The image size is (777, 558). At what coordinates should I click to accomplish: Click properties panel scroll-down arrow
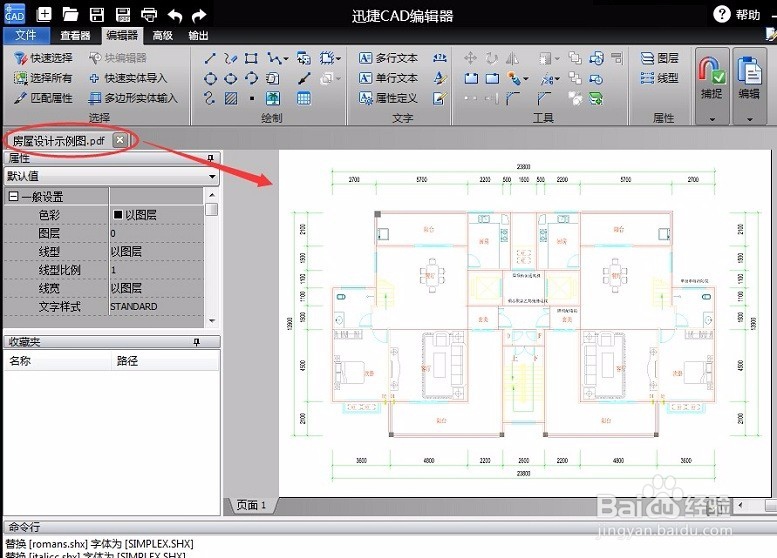(212, 321)
